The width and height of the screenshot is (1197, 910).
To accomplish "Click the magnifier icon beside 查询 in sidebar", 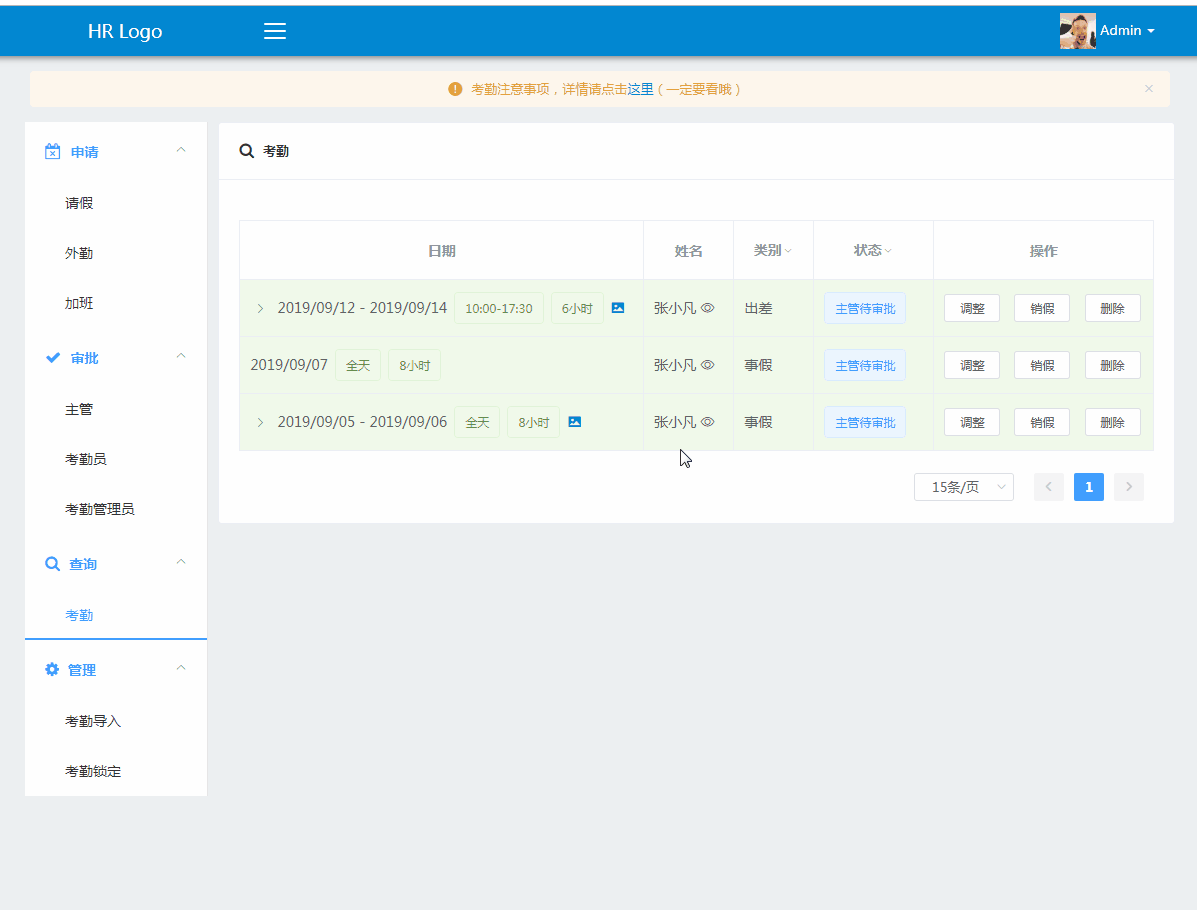I will coord(53,564).
